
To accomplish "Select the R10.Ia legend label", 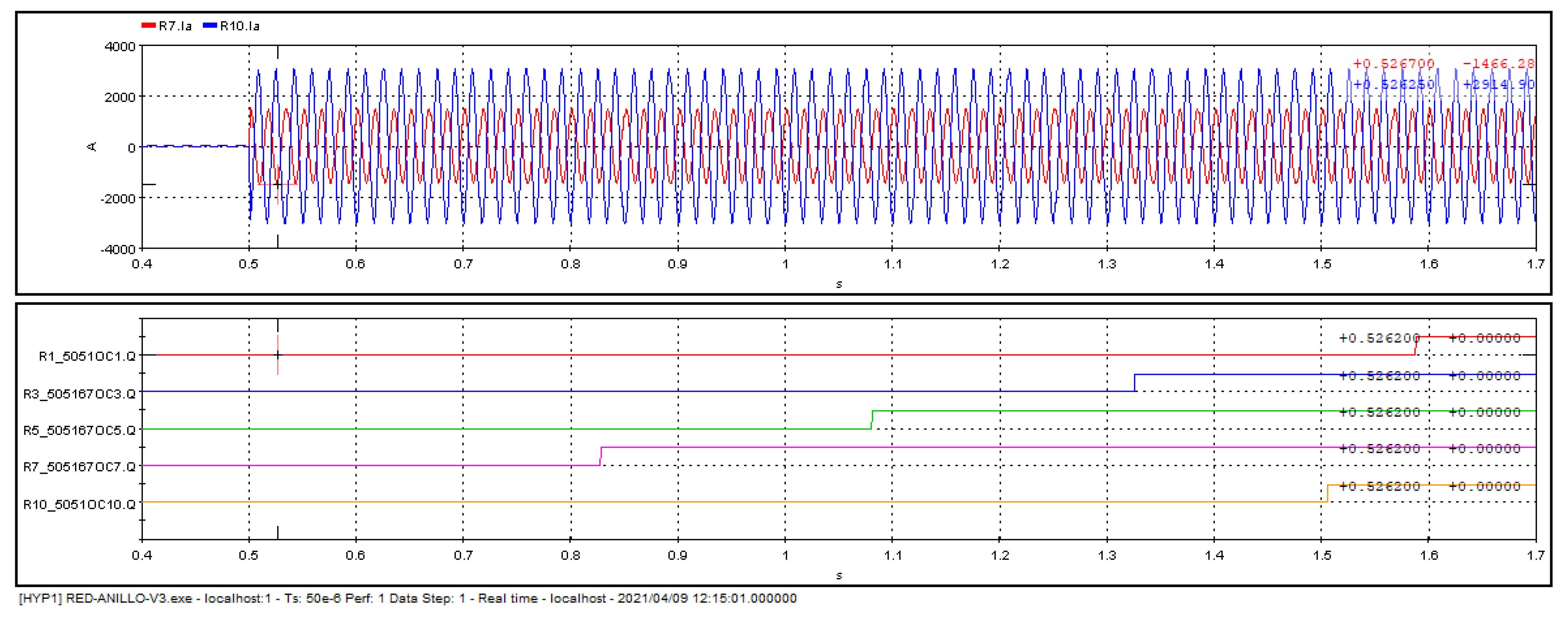I will pos(240,25).
